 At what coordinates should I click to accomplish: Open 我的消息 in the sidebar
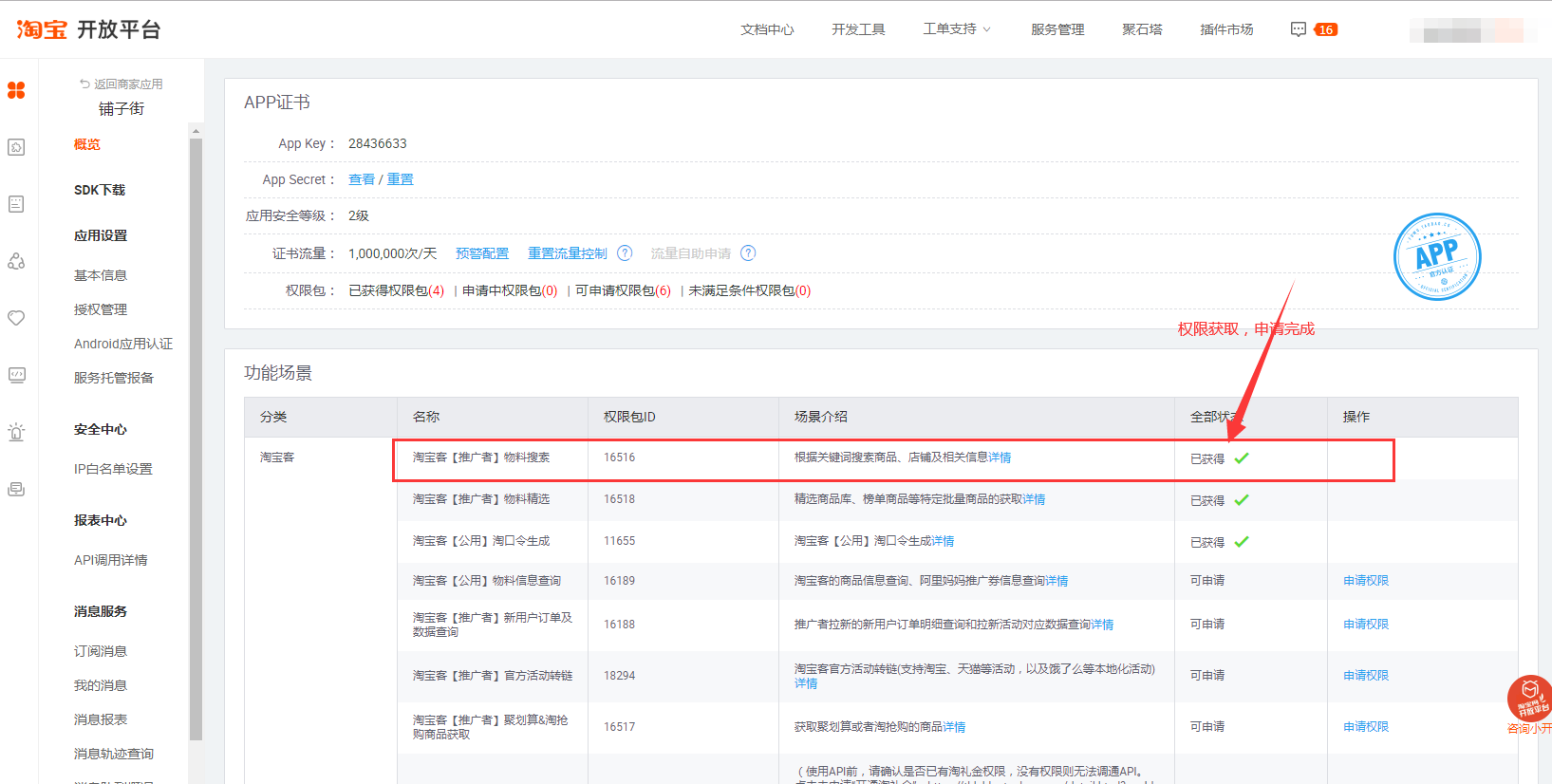pos(101,685)
